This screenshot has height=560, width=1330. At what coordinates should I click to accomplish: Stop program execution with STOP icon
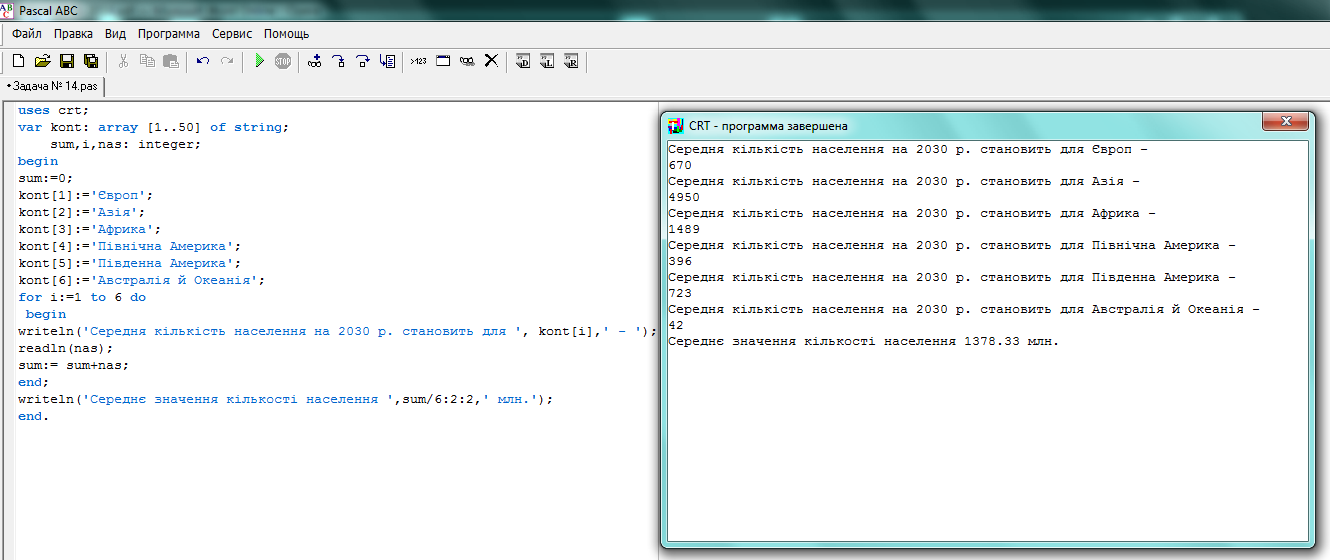(283, 61)
